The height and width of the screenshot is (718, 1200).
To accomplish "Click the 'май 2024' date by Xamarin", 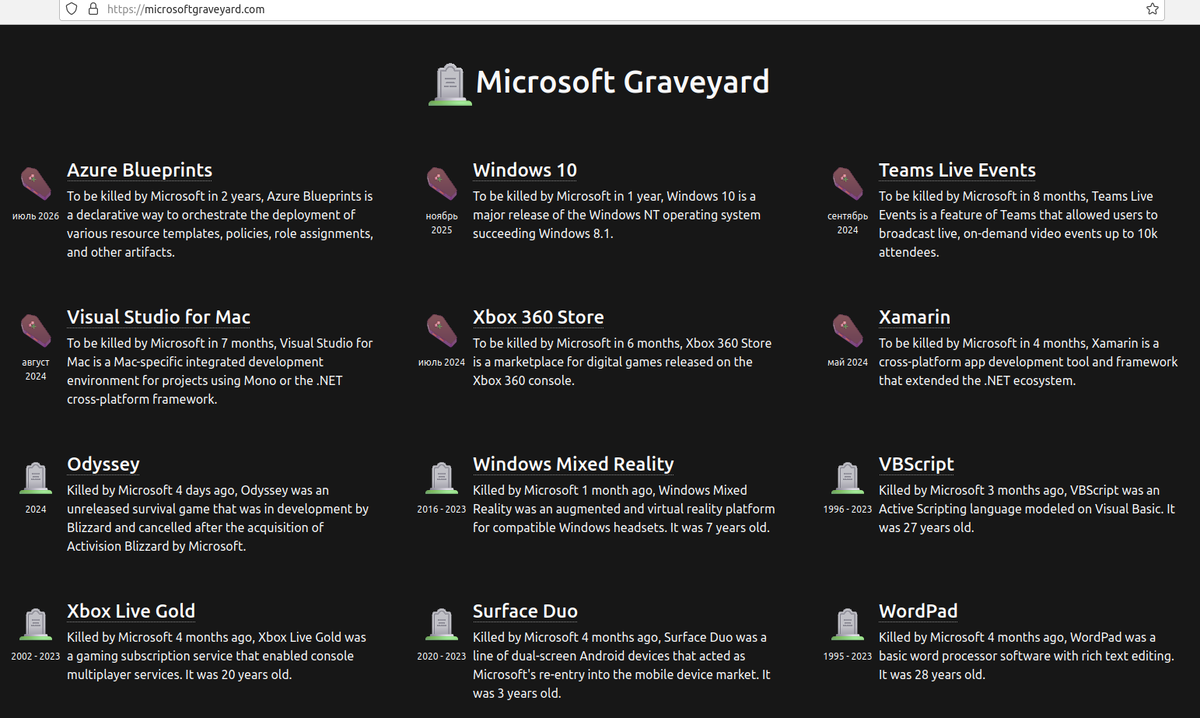I will 848,363.
